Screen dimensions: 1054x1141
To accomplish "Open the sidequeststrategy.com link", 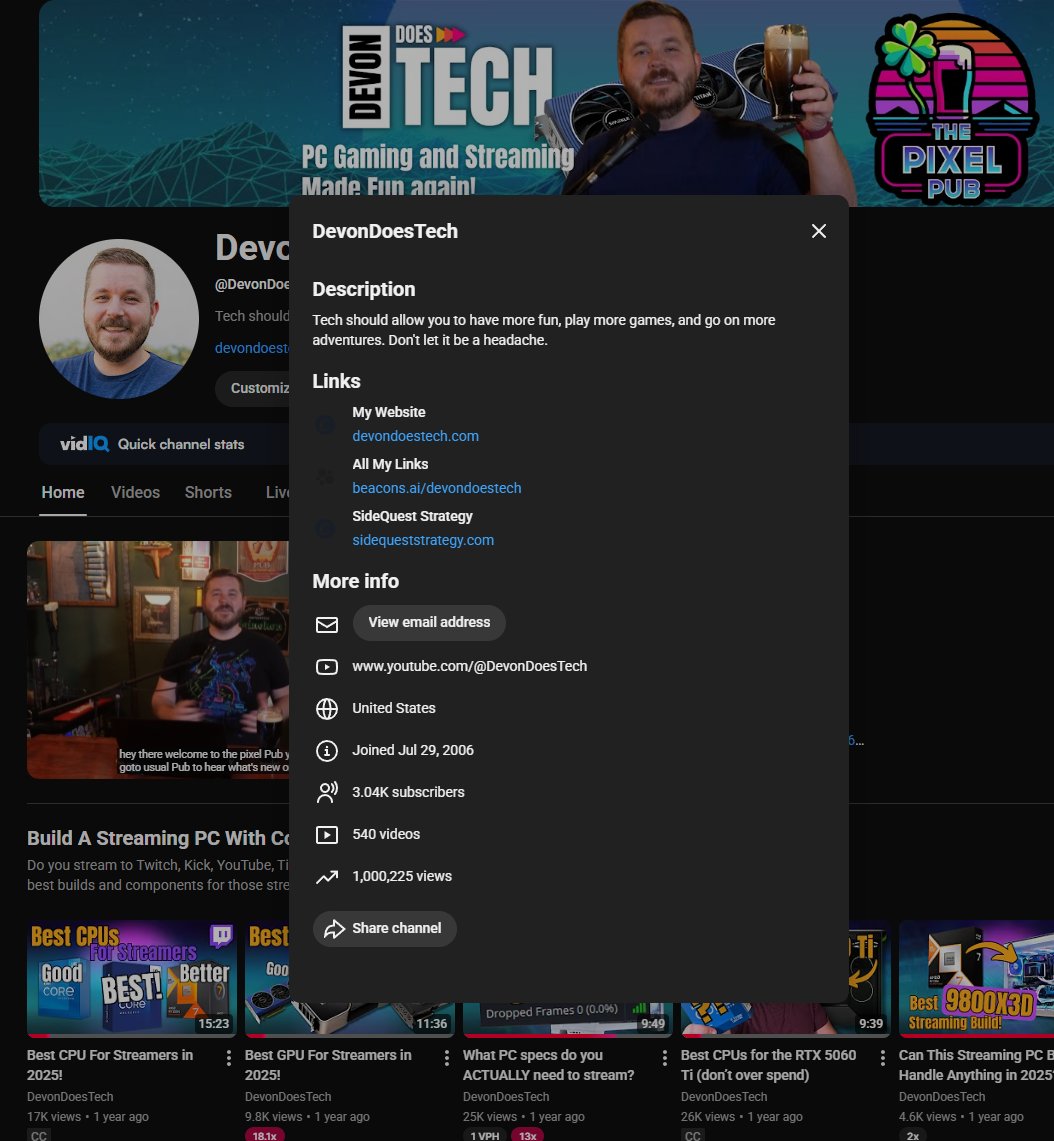I will pyautogui.click(x=422, y=540).
